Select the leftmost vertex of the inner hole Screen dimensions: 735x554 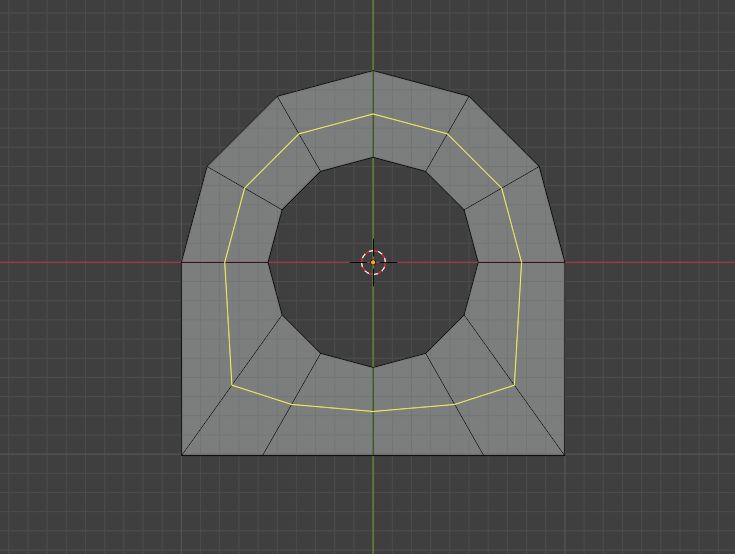[268, 262]
